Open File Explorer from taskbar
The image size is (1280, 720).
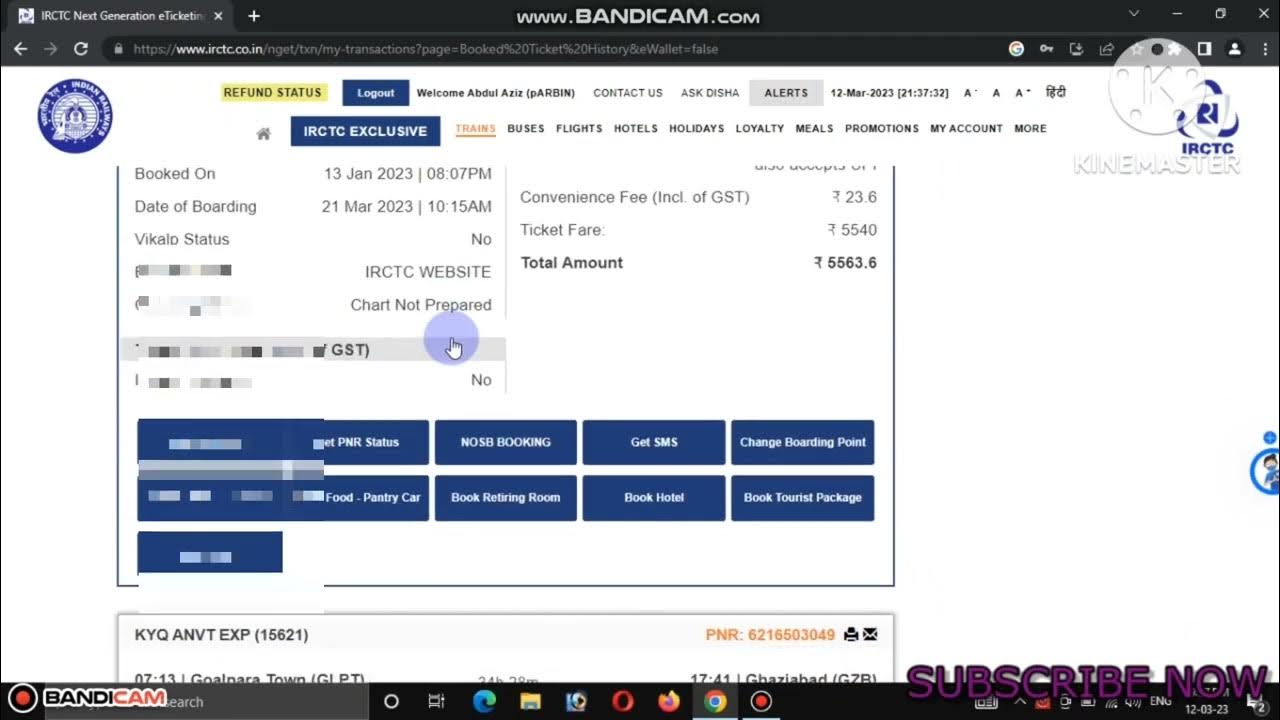pyautogui.click(x=530, y=701)
